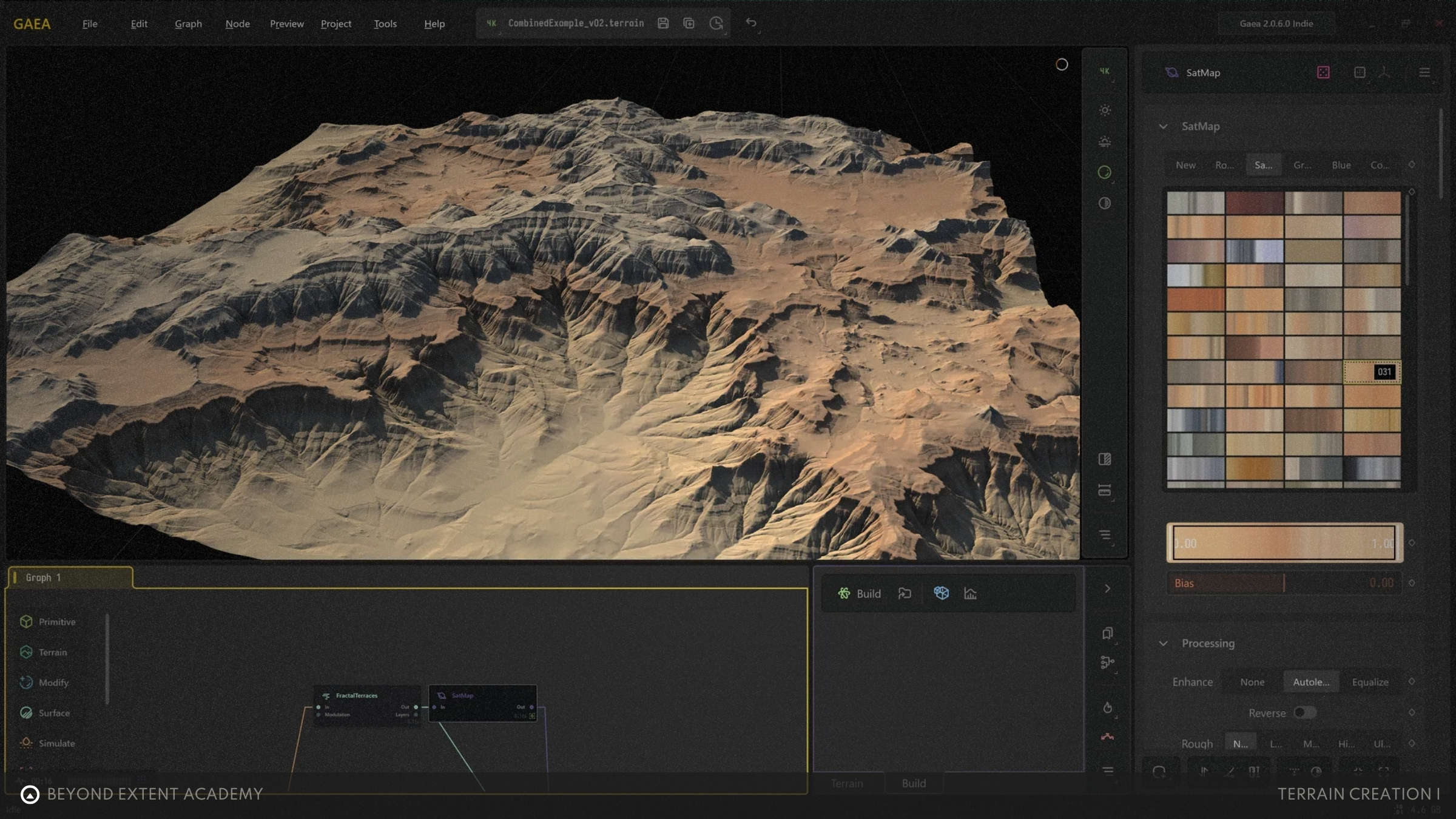The image size is (1456, 819).
Task: Switch to the Graph 1 tab
Action: click(70, 578)
